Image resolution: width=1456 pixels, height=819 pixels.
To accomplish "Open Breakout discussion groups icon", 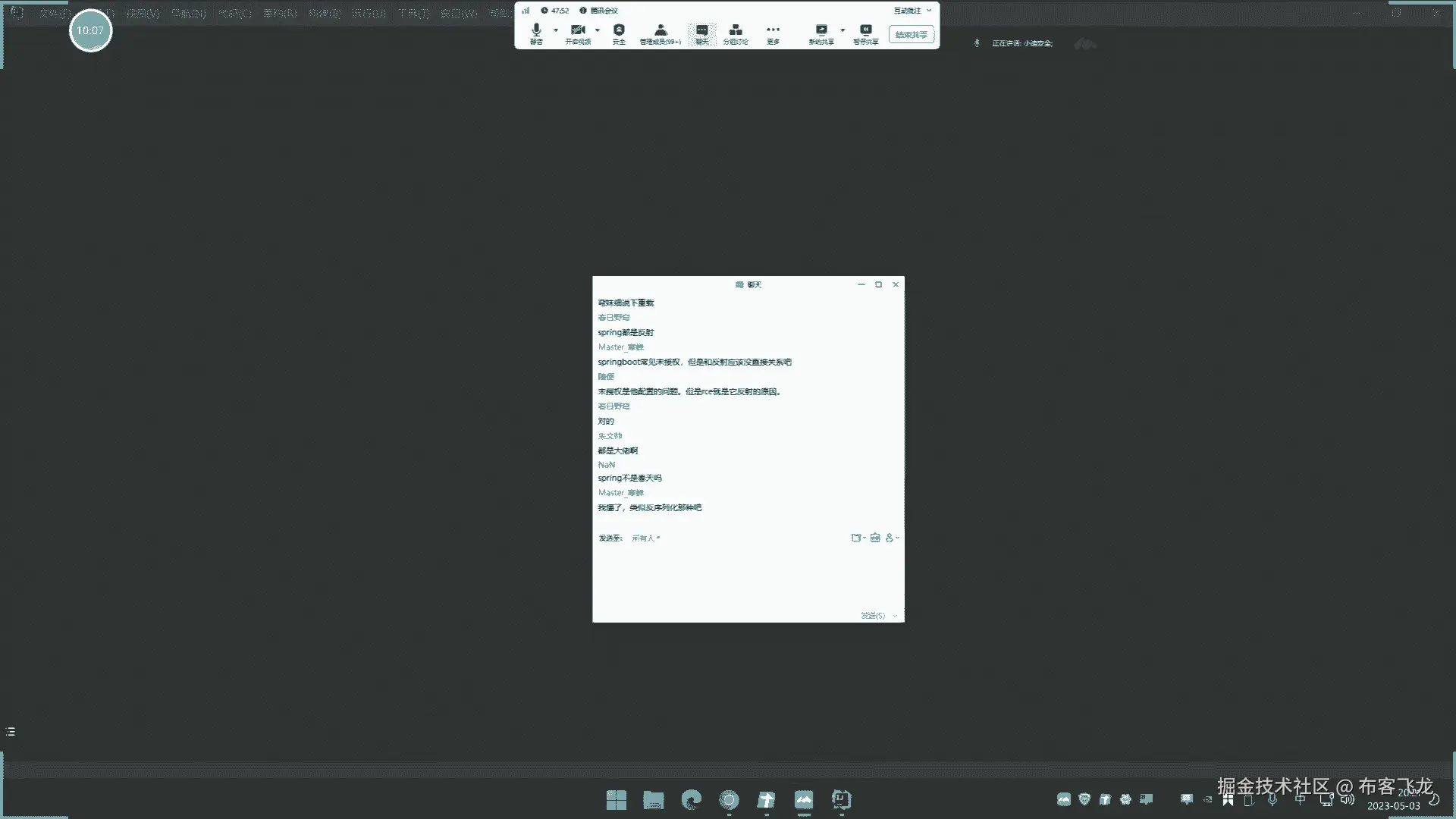I will 735,33.
